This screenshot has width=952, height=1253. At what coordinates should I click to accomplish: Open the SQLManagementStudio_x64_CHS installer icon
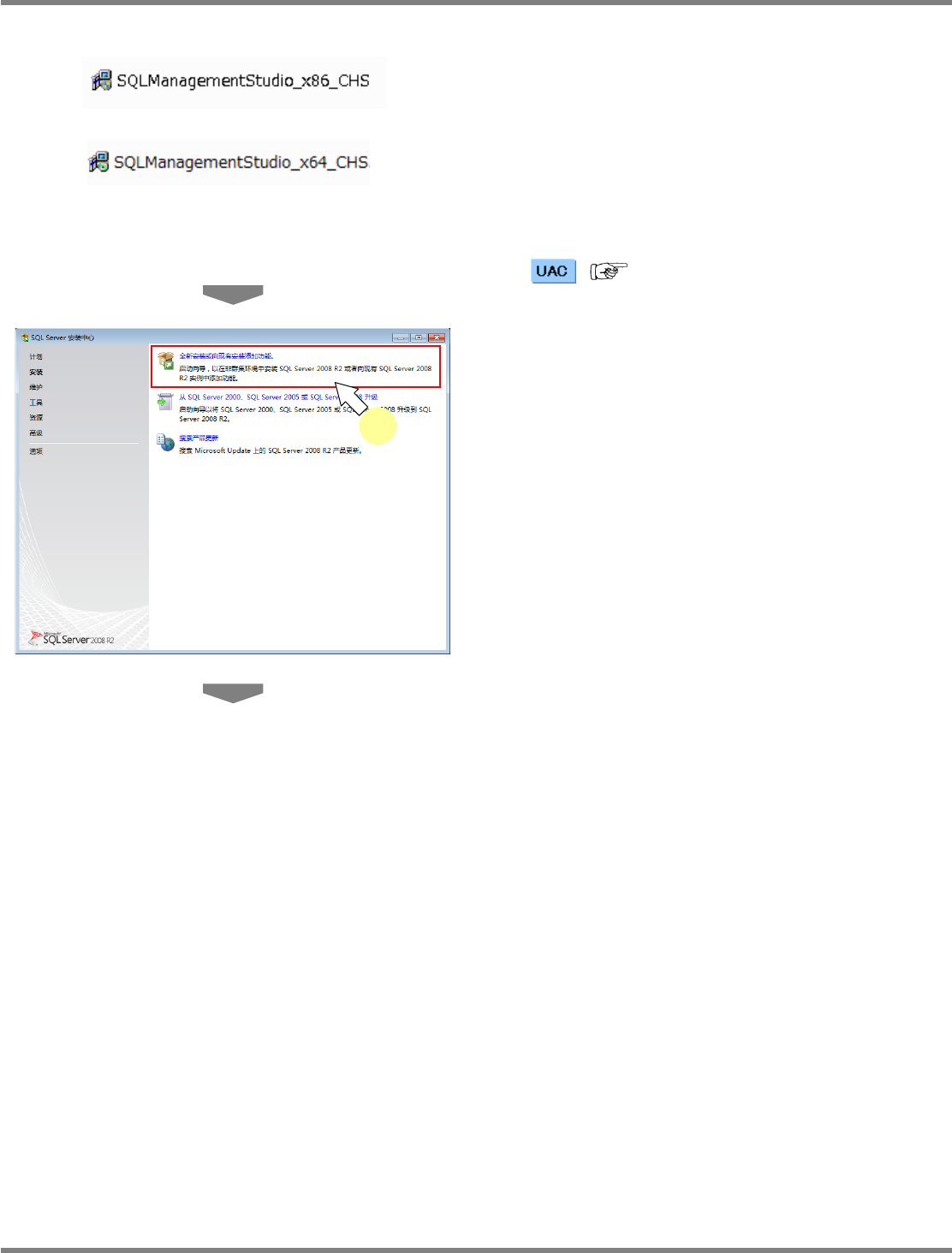[x=99, y=162]
